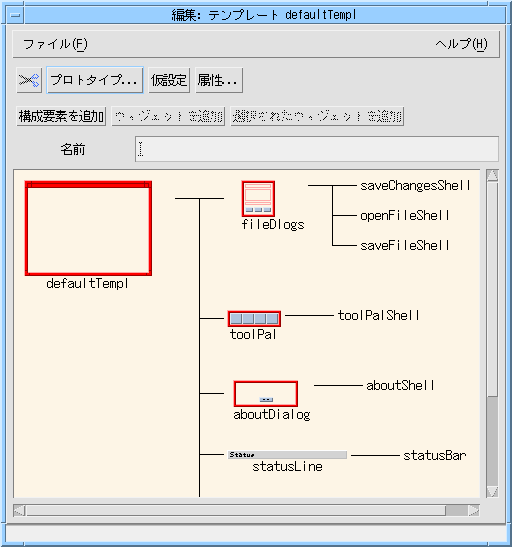
Task: Select the openFileShell tree item
Action: tap(405, 216)
